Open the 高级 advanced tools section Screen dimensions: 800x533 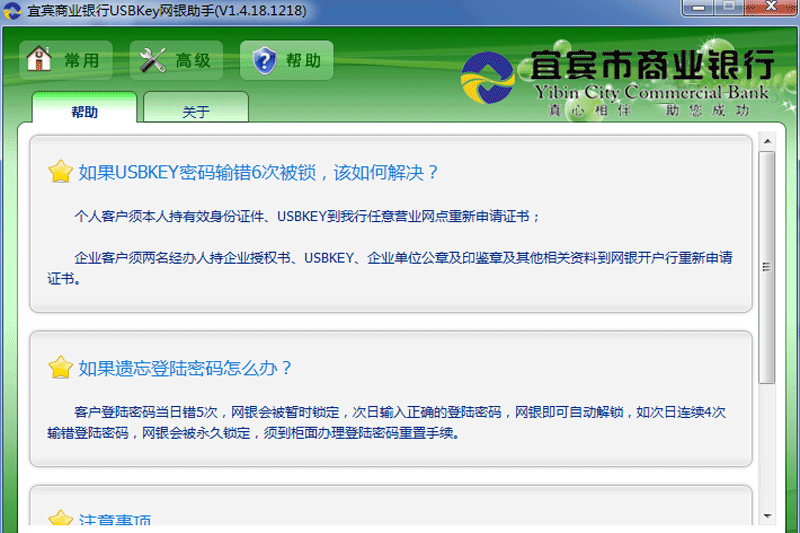[177, 60]
